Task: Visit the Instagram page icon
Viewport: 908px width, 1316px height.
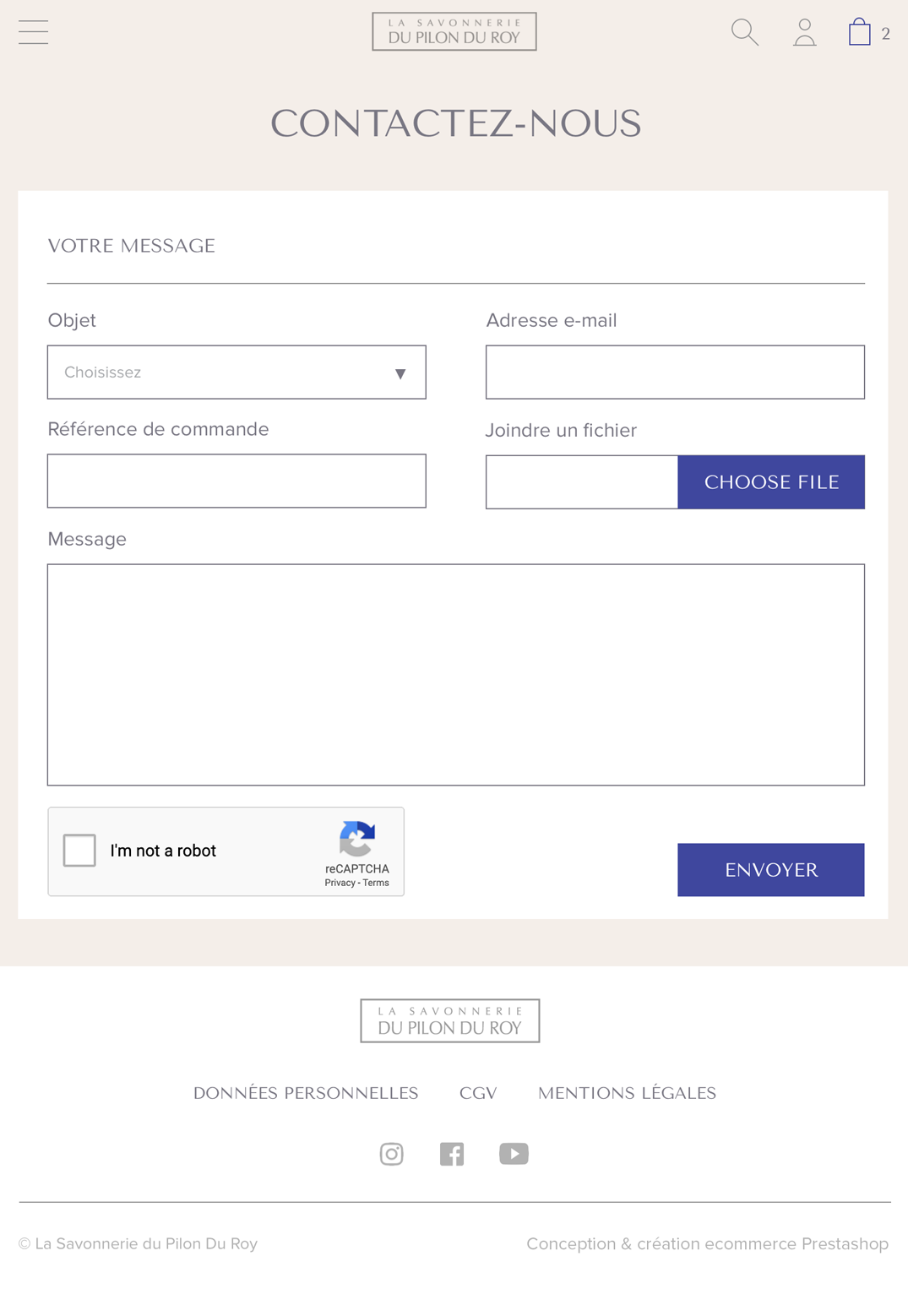Action: (x=391, y=1154)
